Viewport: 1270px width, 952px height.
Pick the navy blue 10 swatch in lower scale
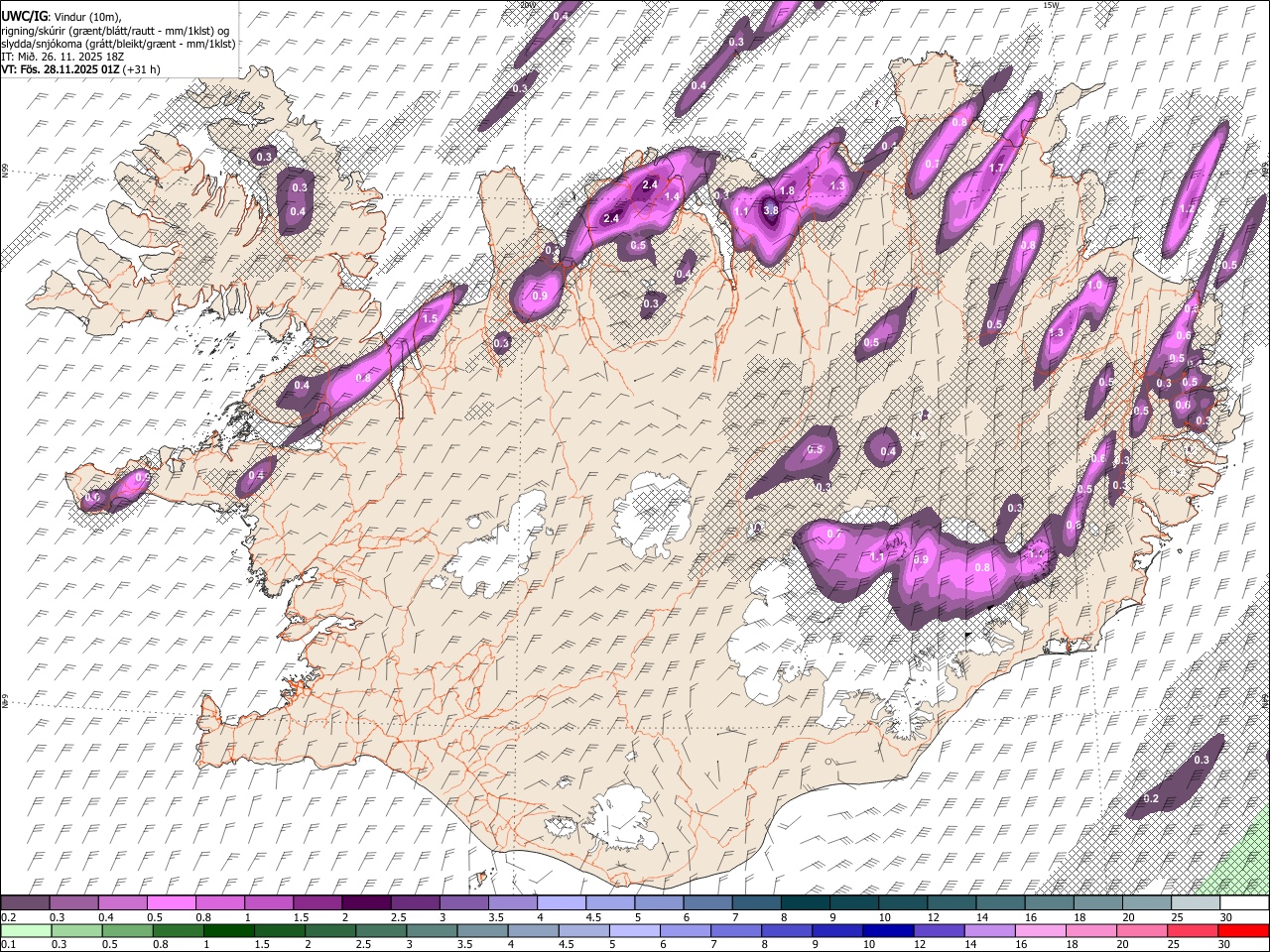tap(886, 930)
